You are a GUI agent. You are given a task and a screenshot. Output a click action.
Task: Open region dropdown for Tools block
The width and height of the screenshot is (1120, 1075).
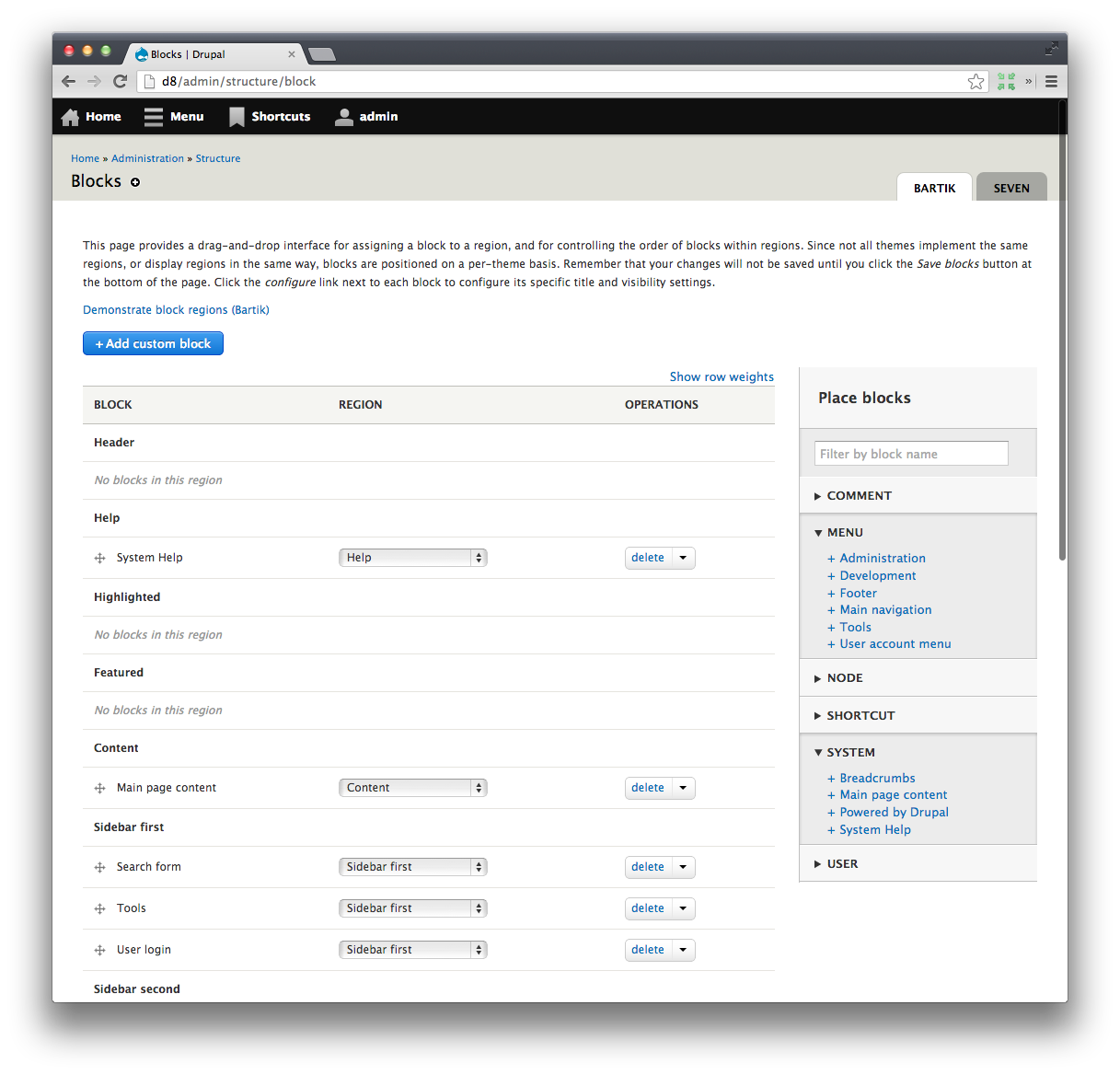click(412, 908)
